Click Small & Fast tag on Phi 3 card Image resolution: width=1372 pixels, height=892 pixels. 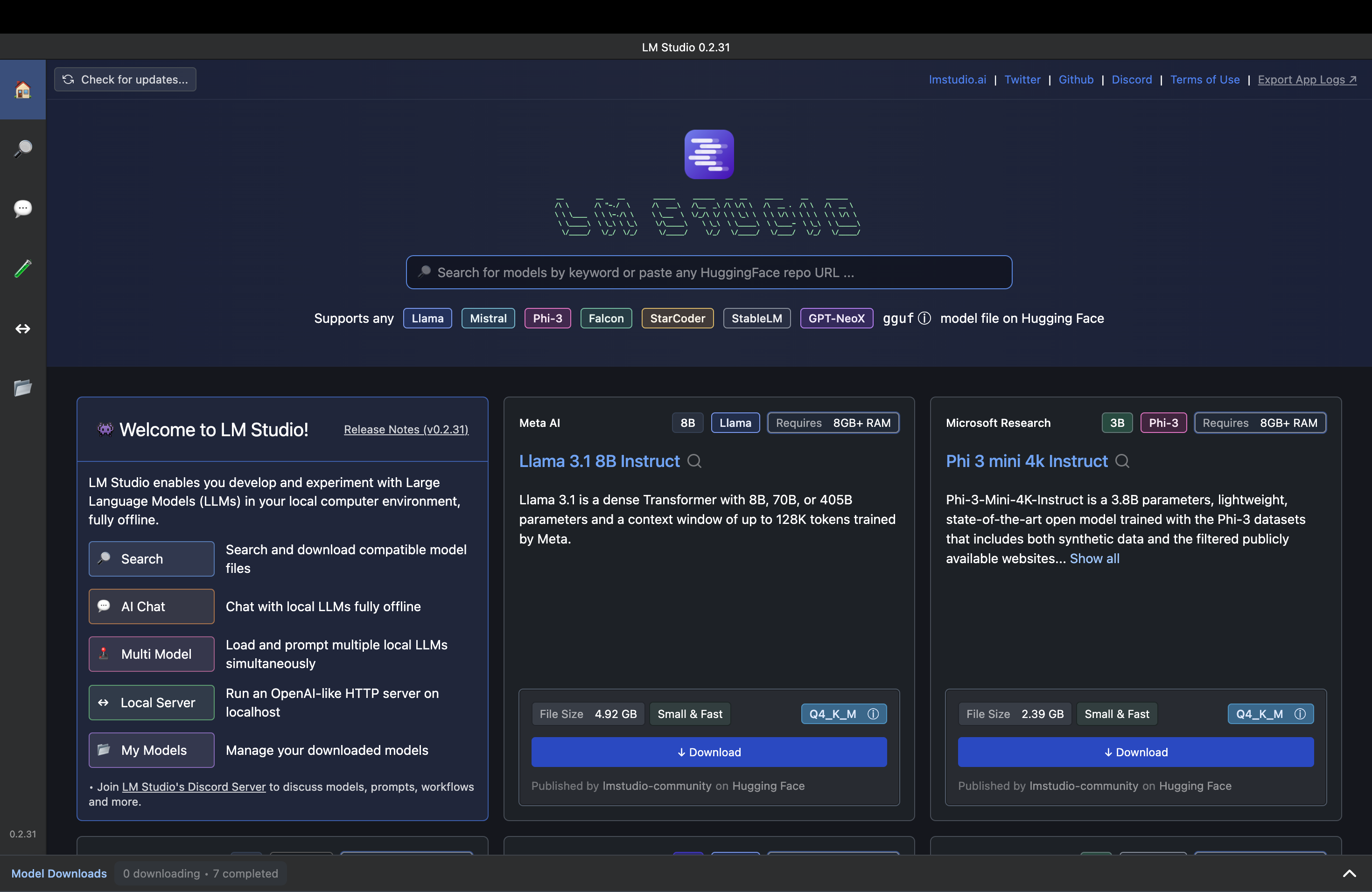tap(1117, 714)
